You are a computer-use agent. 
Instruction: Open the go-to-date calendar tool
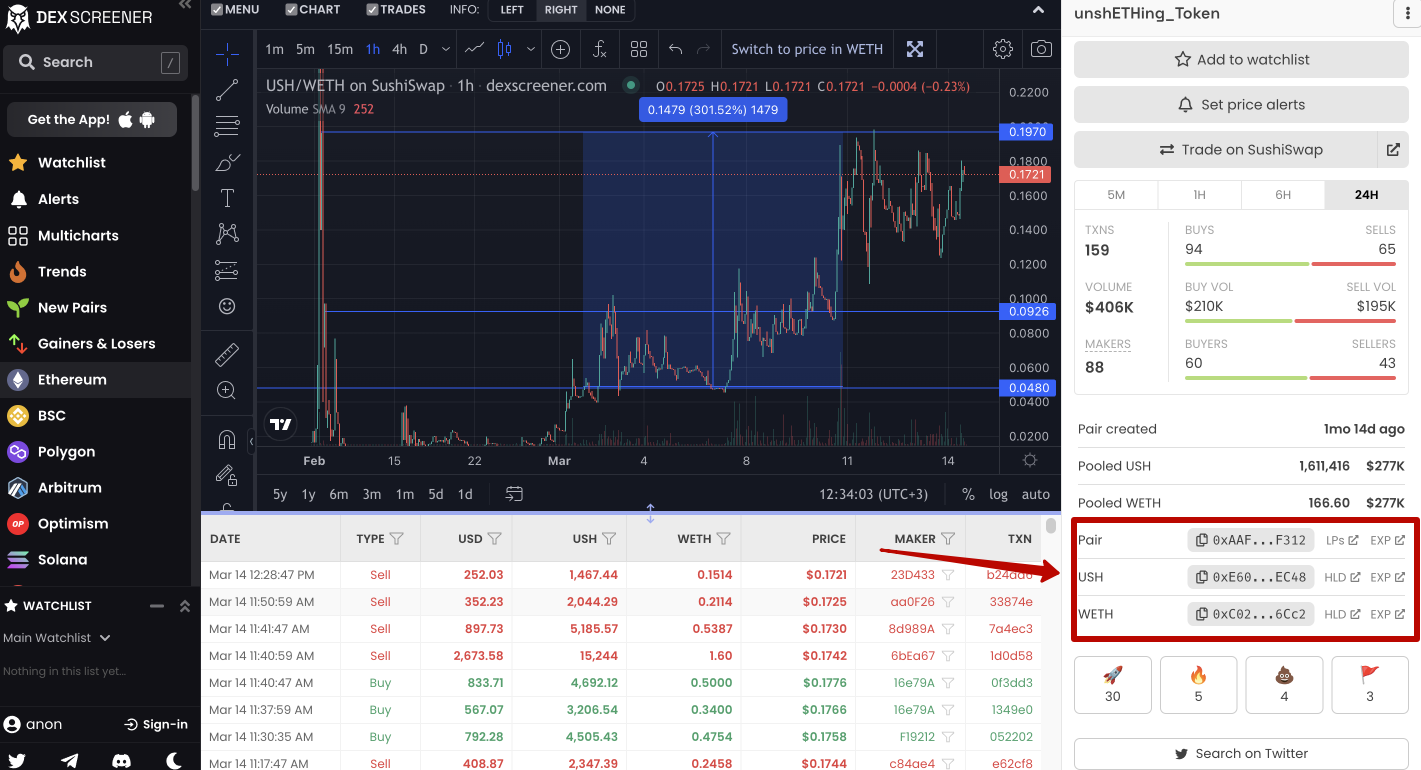click(x=515, y=494)
